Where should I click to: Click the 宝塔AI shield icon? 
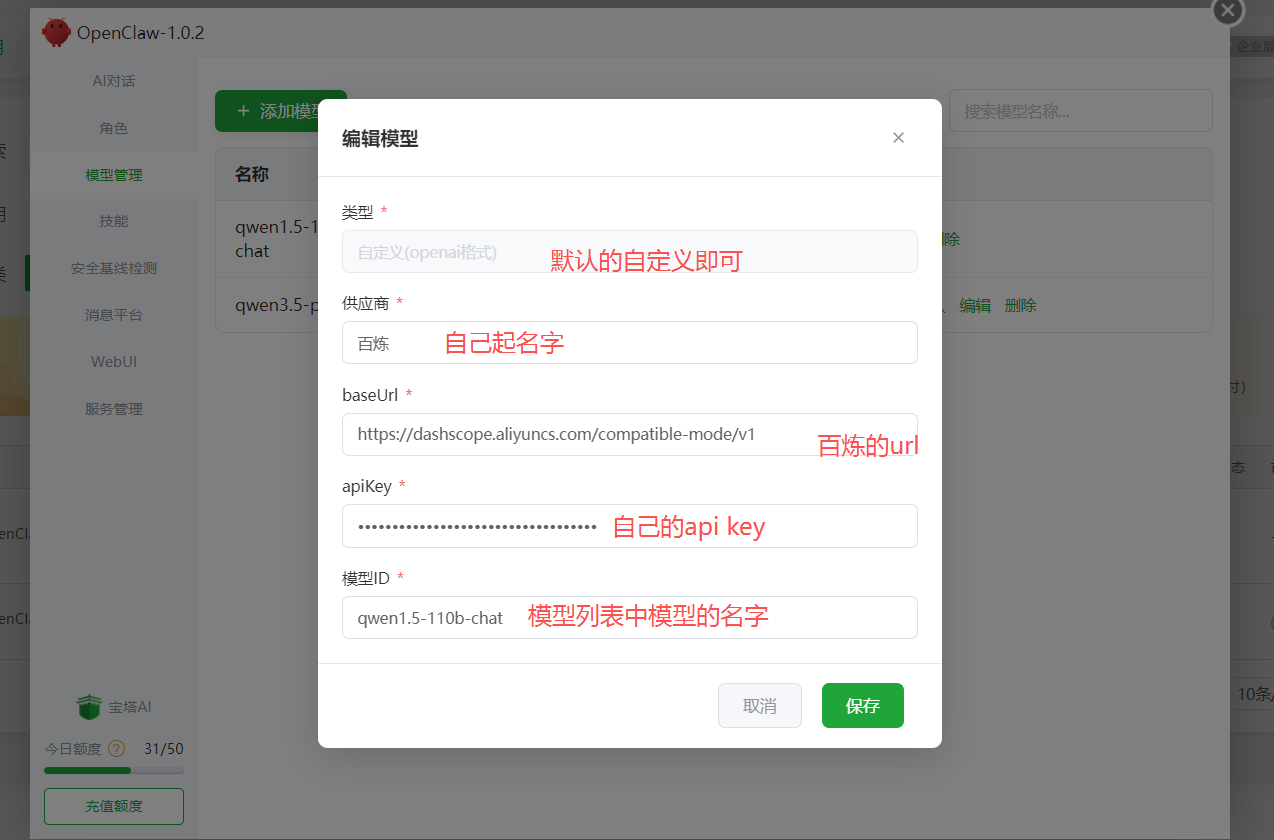90,707
